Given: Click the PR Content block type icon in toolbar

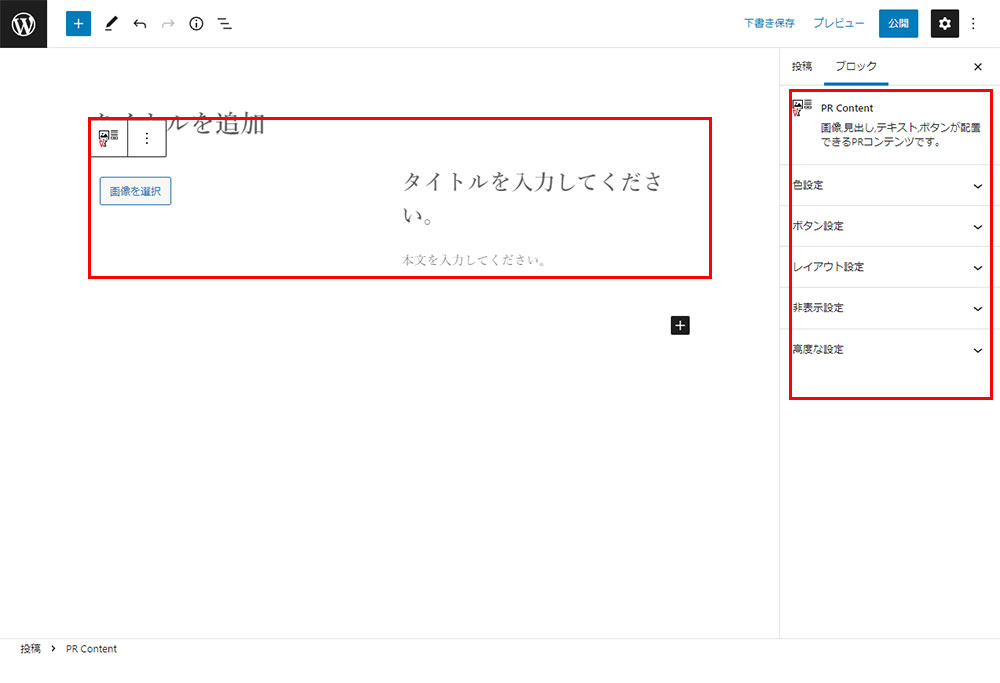Looking at the screenshot, I should [108, 138].
